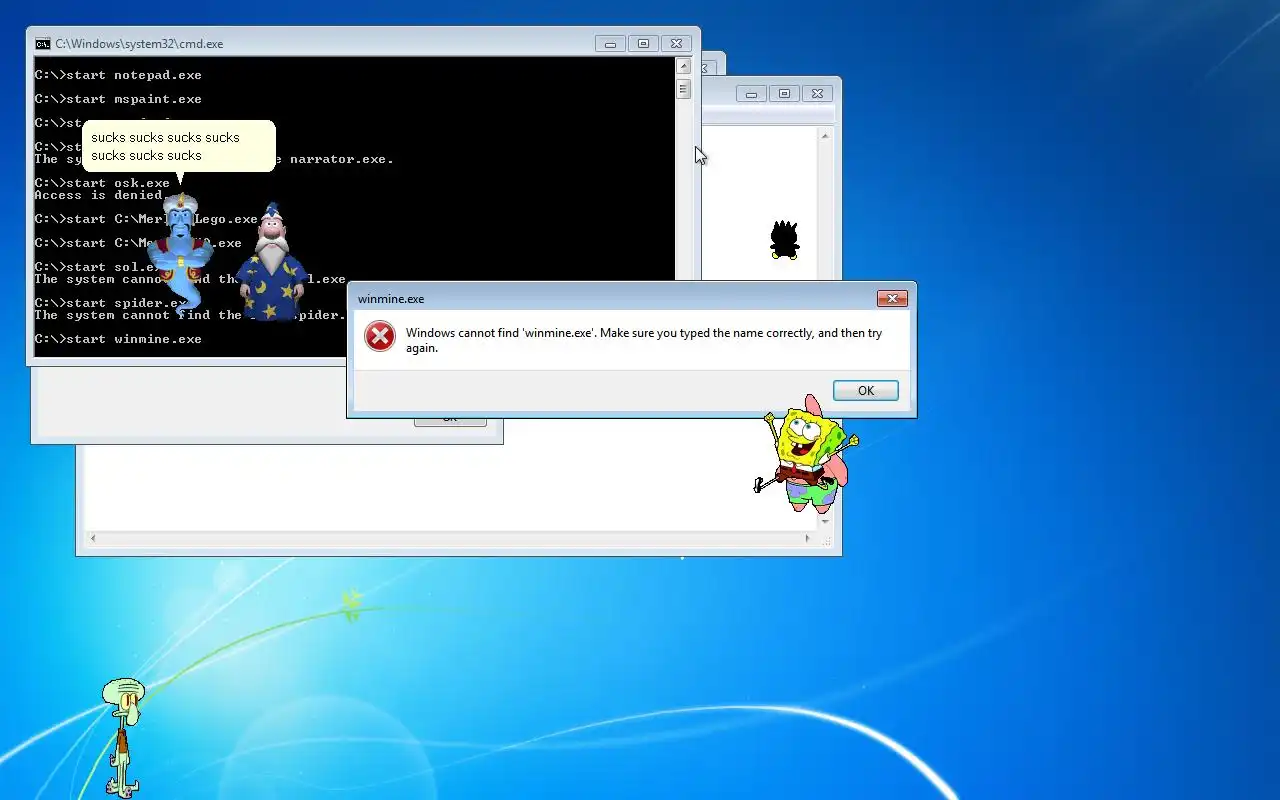Minimize the white window behind cmd.exe
1280x800 pixels.
point(751,94)
